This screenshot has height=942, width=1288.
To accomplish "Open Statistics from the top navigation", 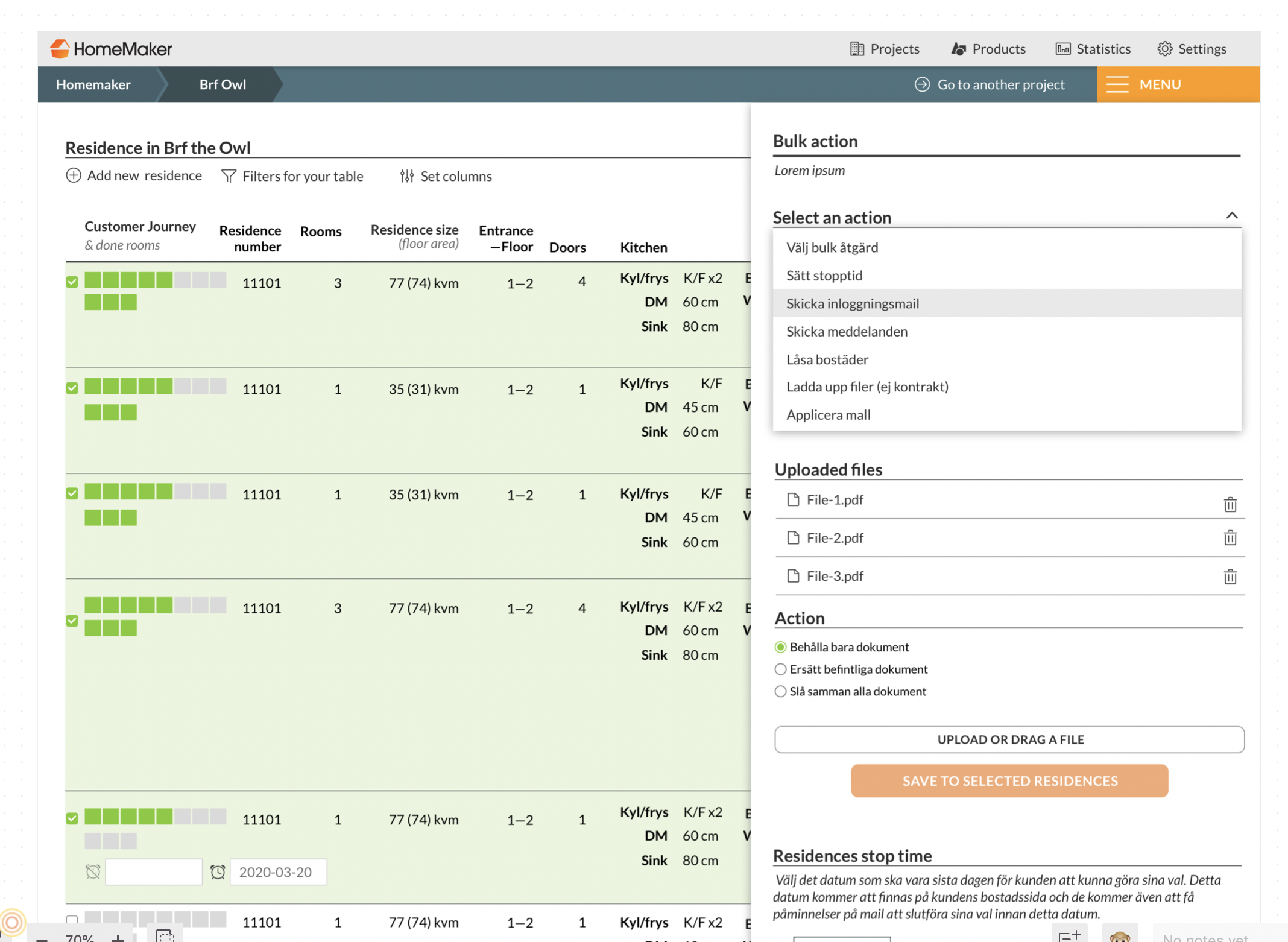I will coord(1093,49).
